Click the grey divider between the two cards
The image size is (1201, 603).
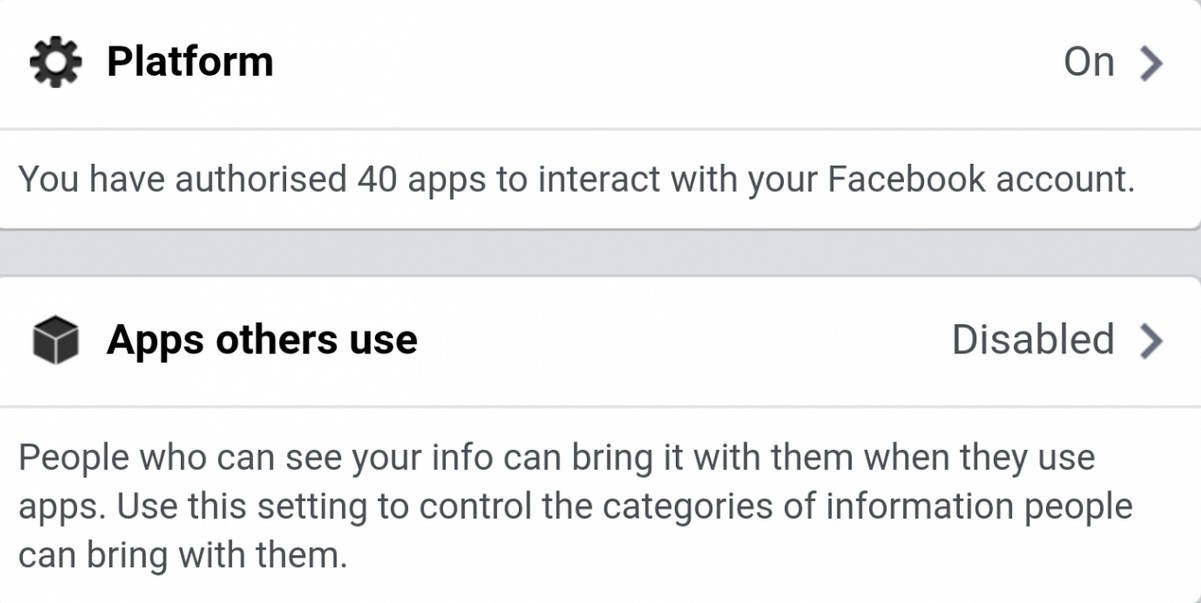point(600,254)
